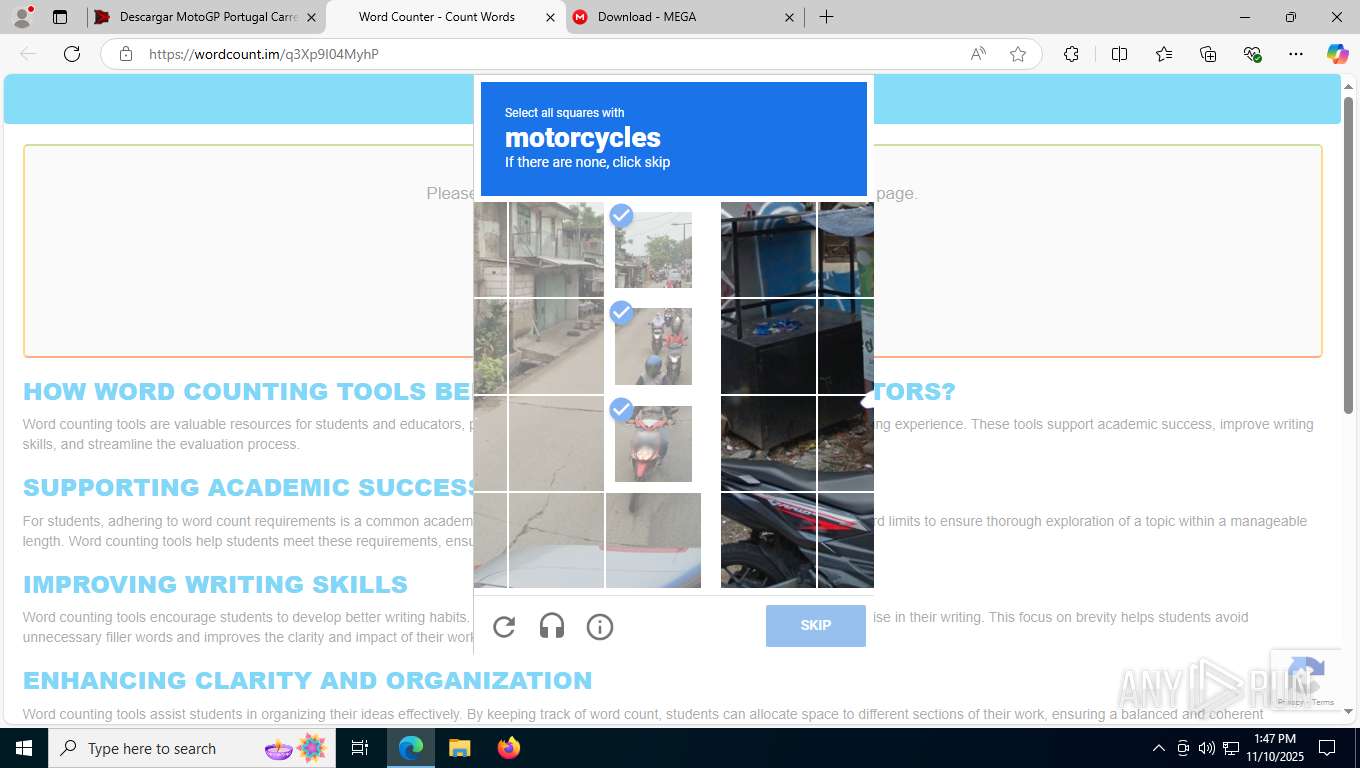Viewport: 1360px width, 768px height.
Task: Open the Edge profile icon
Action: [x=22, y=17]
